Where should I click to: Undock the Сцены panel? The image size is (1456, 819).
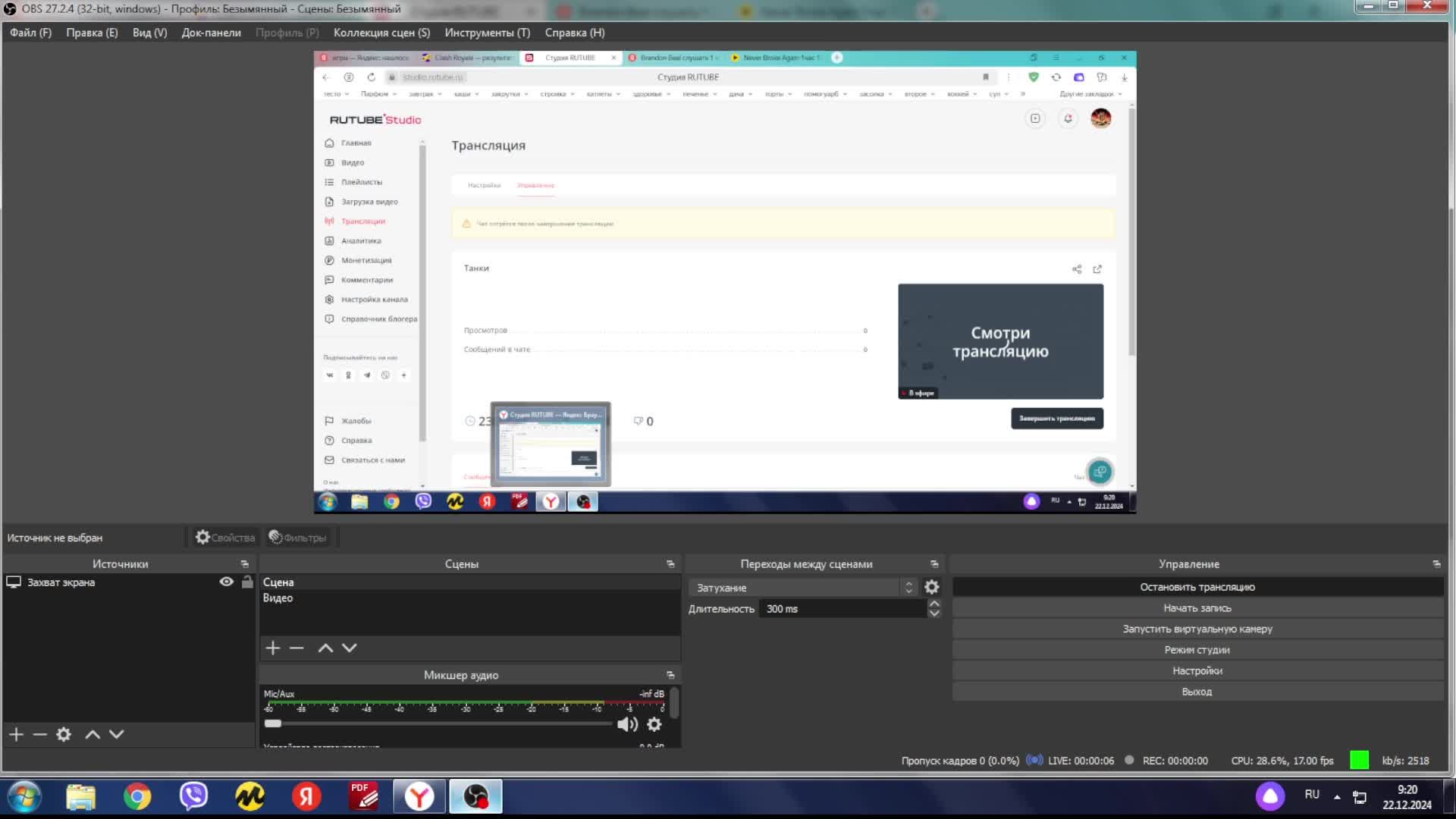pyautogui.click(x=670, y=564)
